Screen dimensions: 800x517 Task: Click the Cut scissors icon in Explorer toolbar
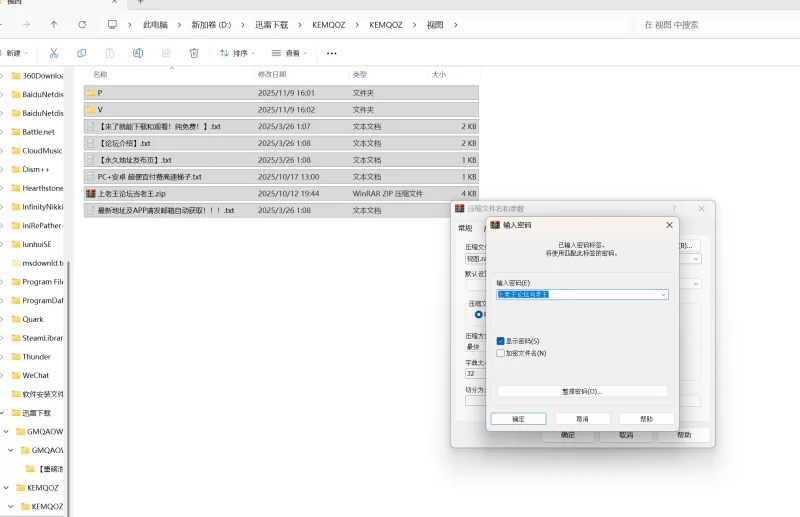54,53
